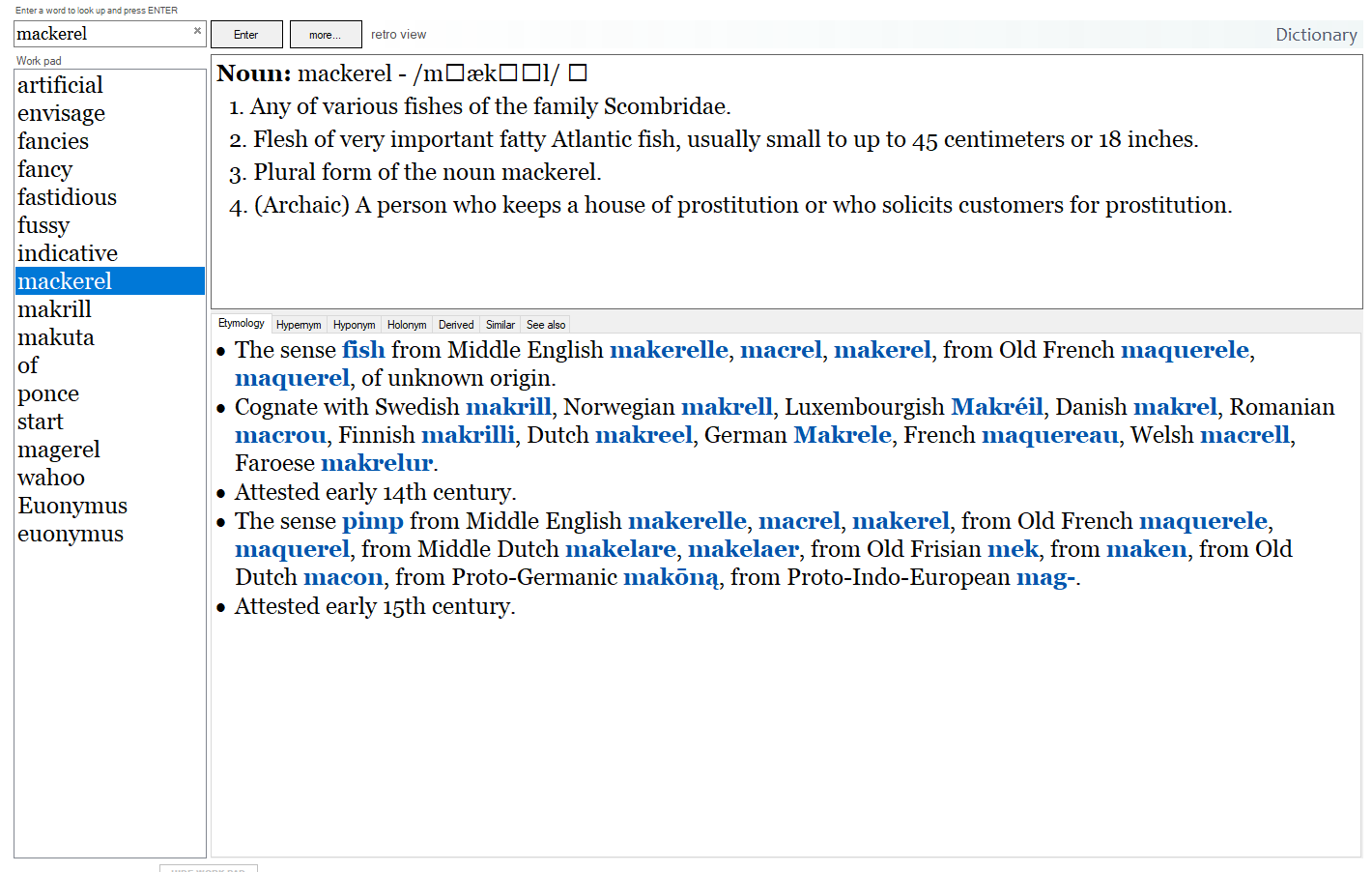
Task: Open Romanian 'macrou' link
Action: [280, 435]
